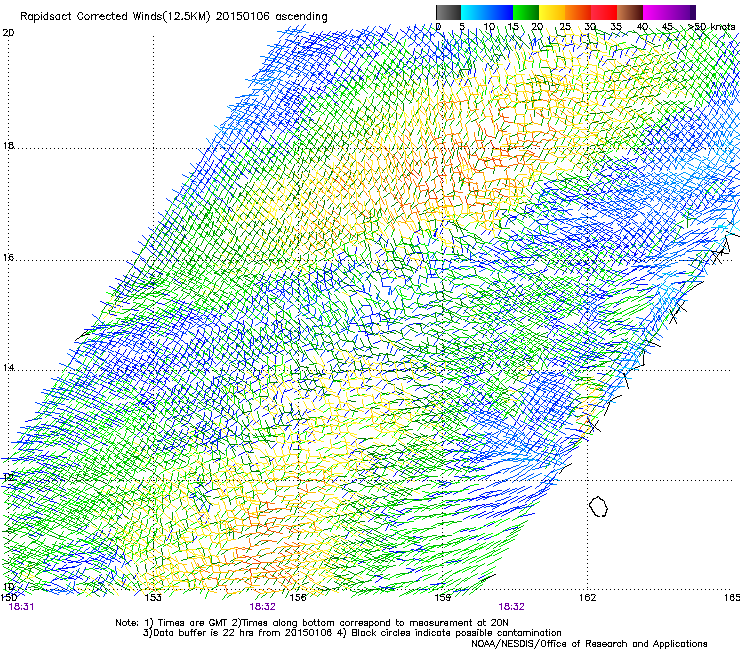
Task: Click the longitude label '150' on bottom axis
Action: point(8,598)
